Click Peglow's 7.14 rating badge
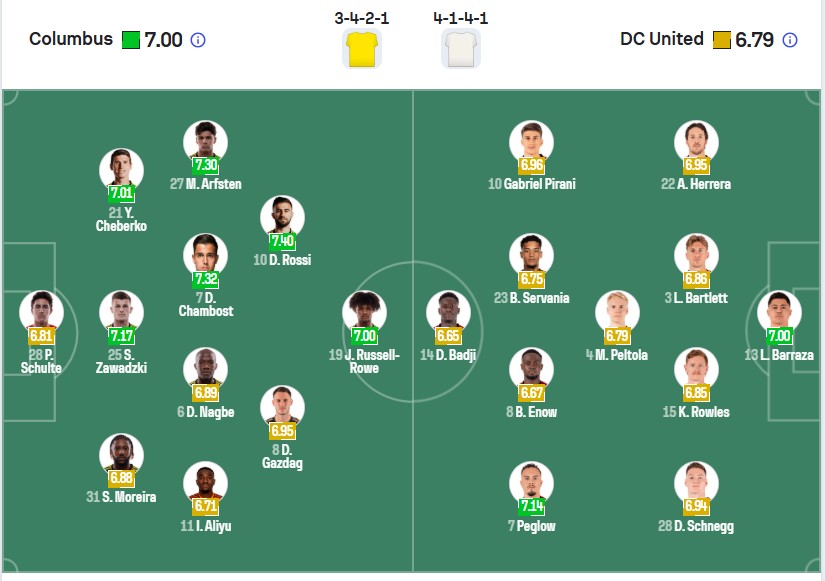825x581 pixels. click(x=531, y=506)
